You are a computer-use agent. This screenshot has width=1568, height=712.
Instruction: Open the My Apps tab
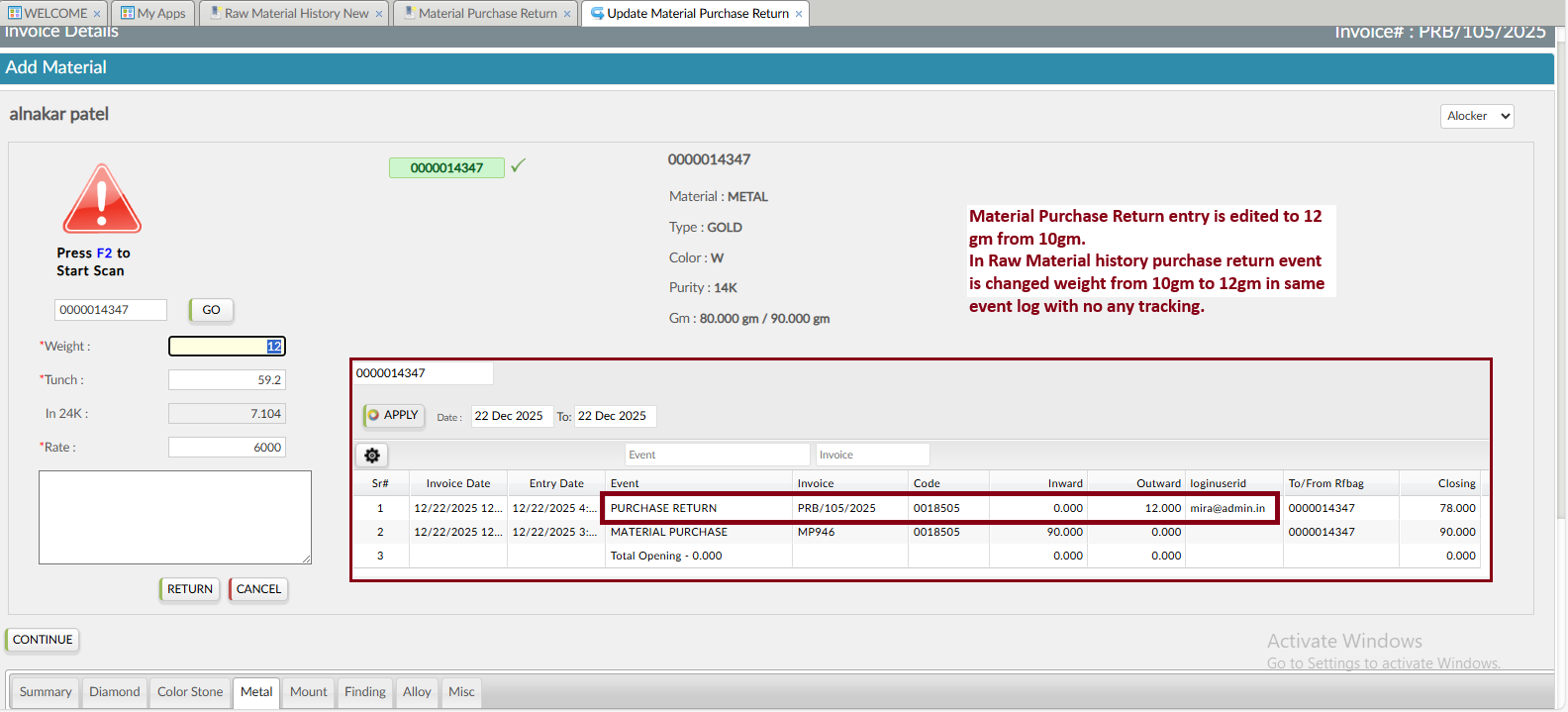coord(153,14)
